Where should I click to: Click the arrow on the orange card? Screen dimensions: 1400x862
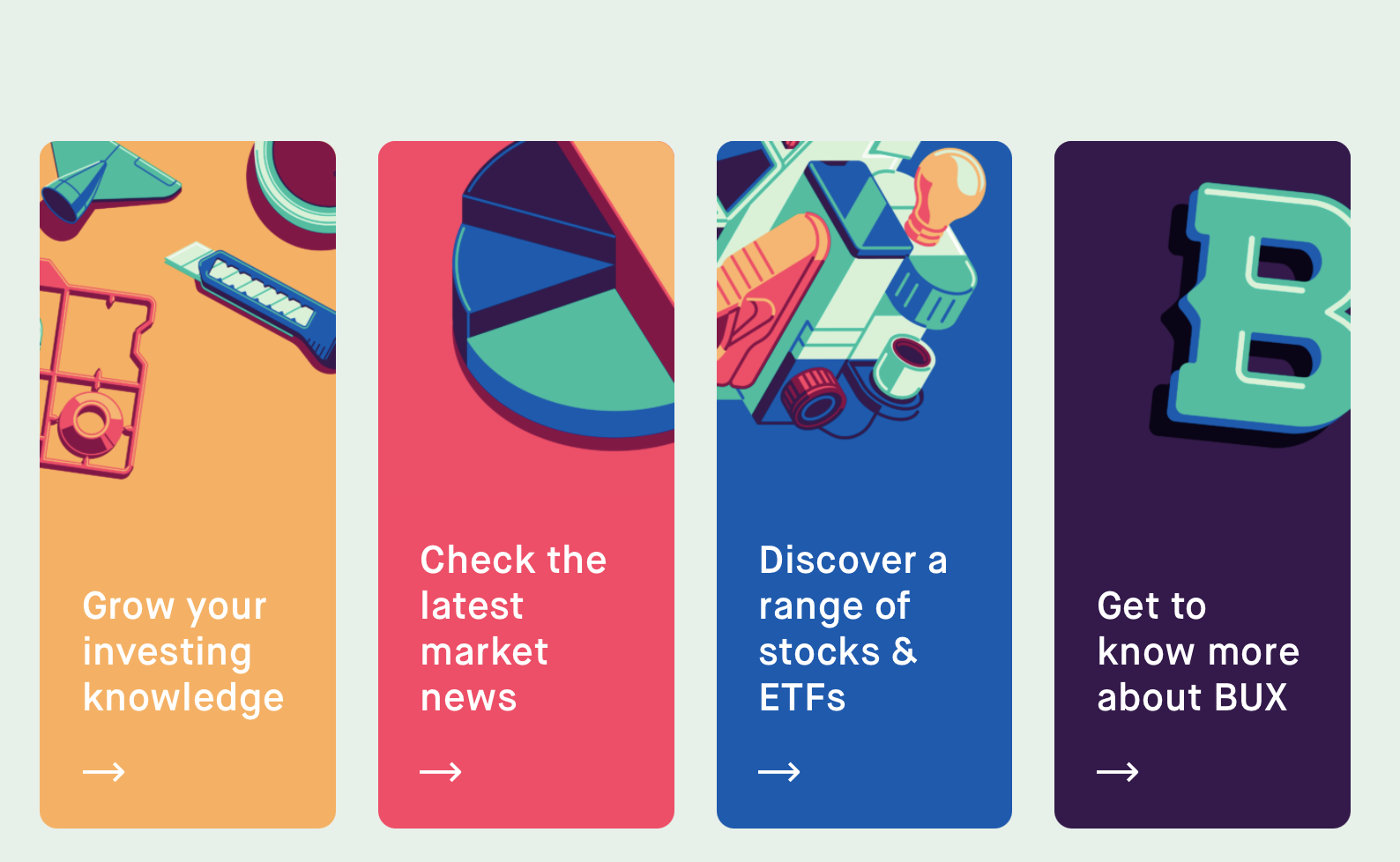(104, 772)
